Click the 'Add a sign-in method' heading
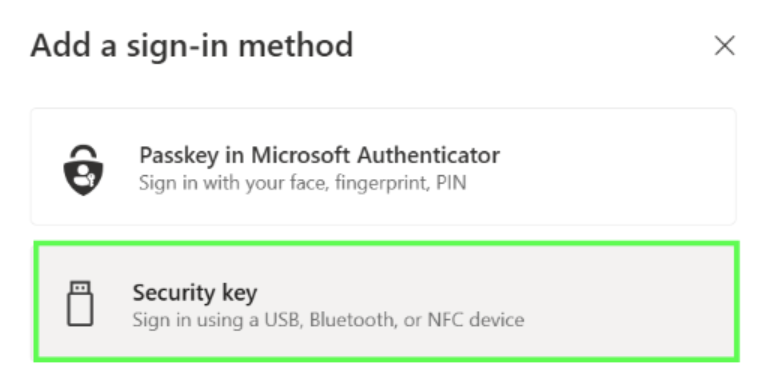 (x=192, y=45)
